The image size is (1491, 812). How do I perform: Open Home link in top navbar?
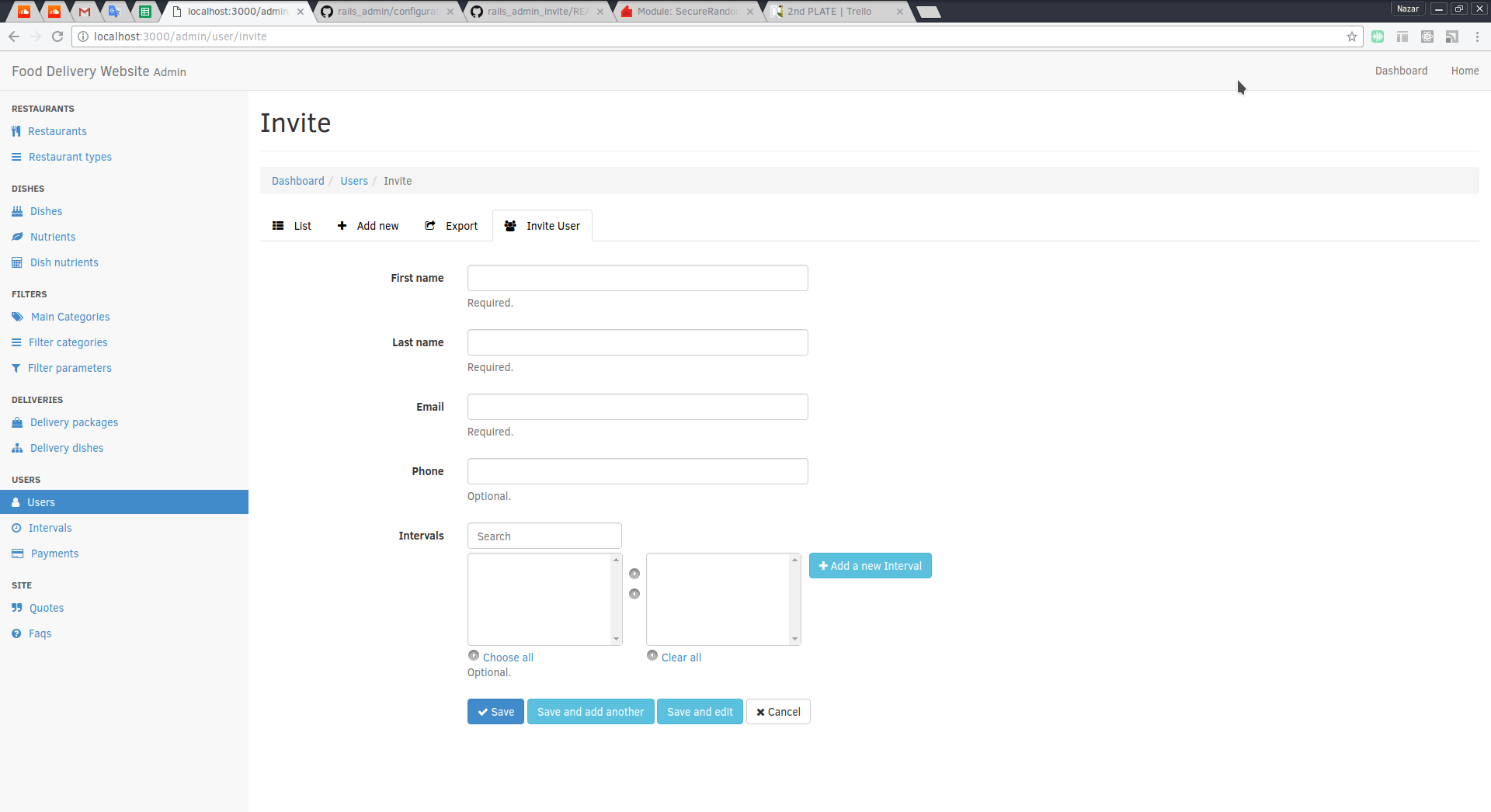(x=1465, y=71)
